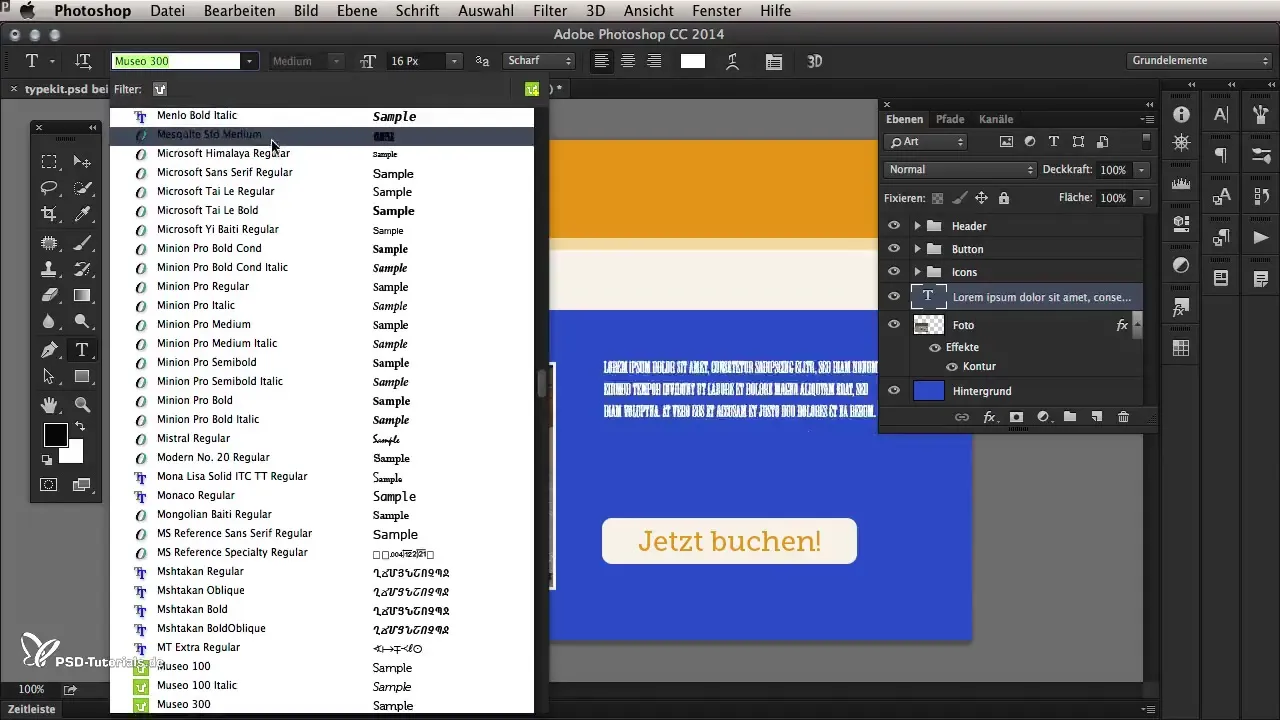1280x720 pixels.
Task: Switch to the Kanäle tab
Action: 996,119
